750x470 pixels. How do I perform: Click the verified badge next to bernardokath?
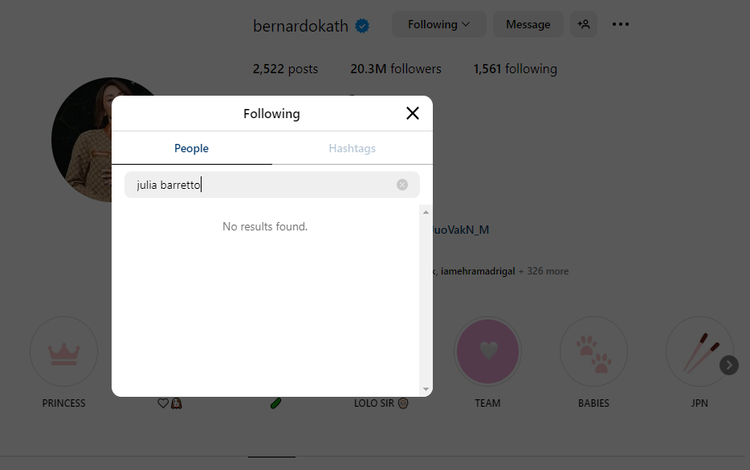[363, 25]
